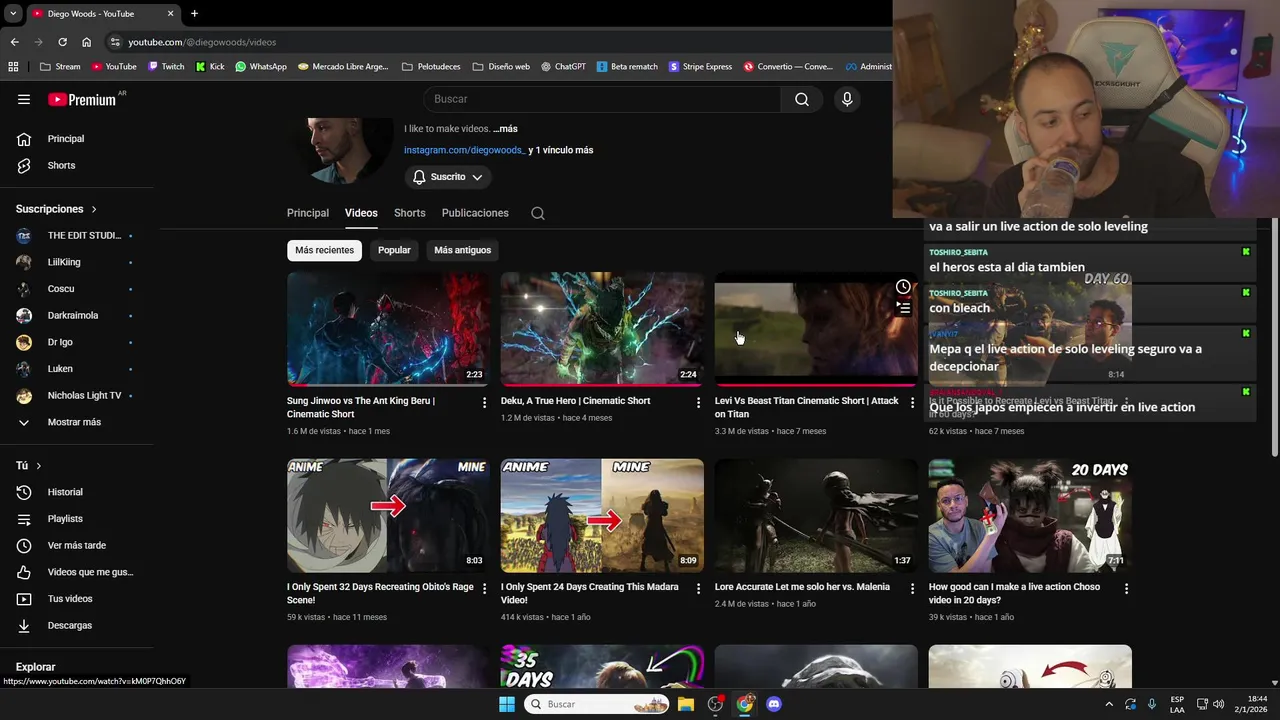This screenshot has width=1280, height=720.
Task: Open options menu for Sung Jinwoo video
Action: tap(485, 402)
